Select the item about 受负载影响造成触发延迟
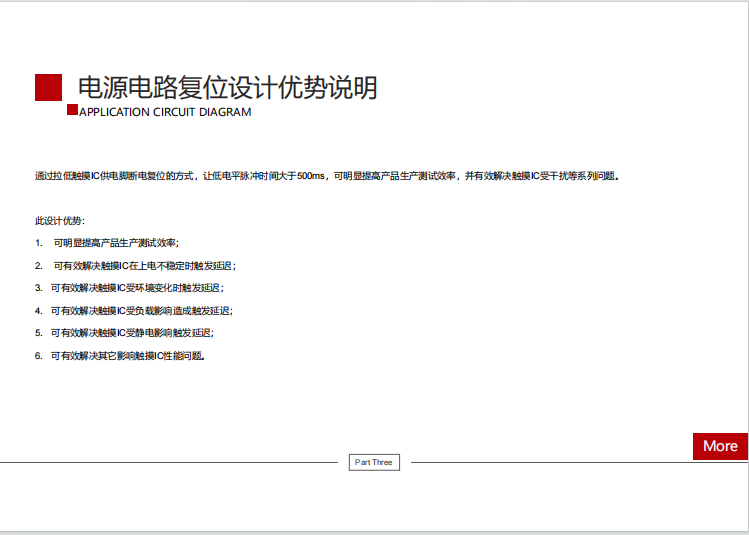 141,311
